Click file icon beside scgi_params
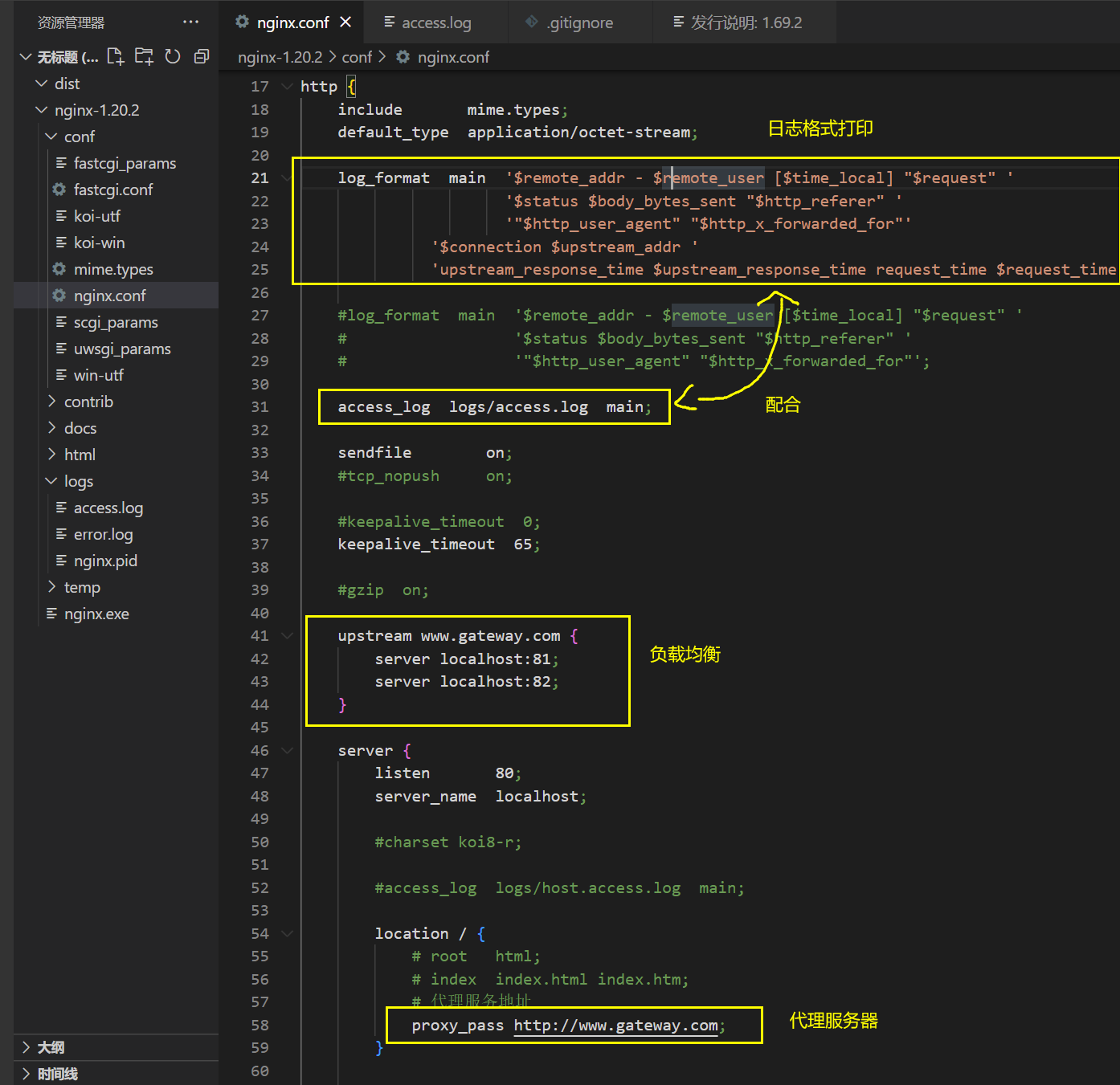Image resolution: width=1120 pixels, height=1085 pixels. click(61, 322)
